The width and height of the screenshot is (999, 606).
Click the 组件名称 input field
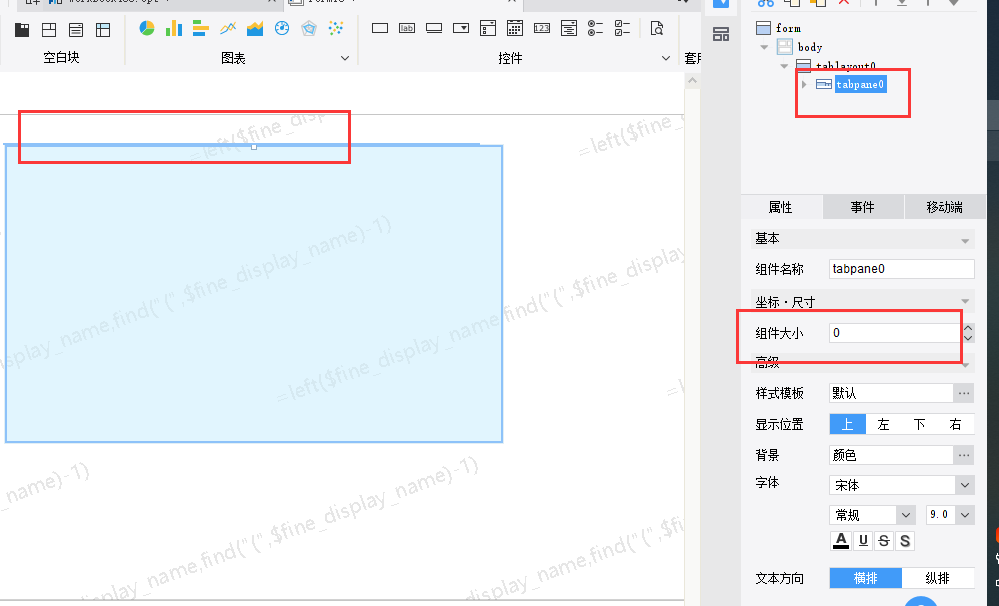coord(902,269)
